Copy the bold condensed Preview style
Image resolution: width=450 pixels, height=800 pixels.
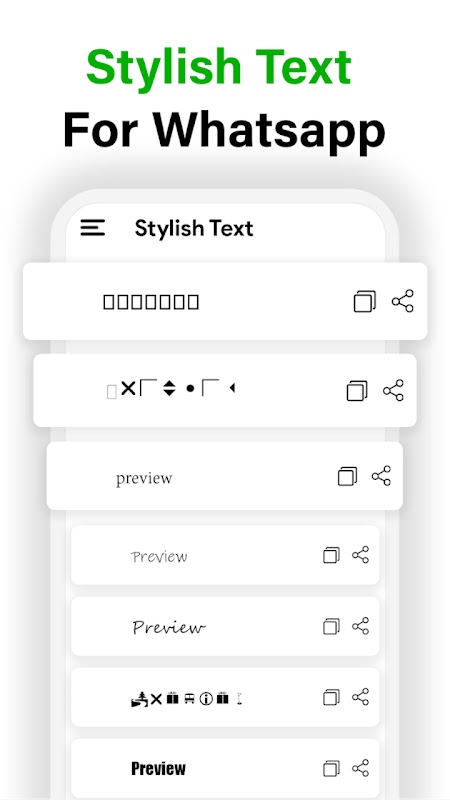(331, 768)
